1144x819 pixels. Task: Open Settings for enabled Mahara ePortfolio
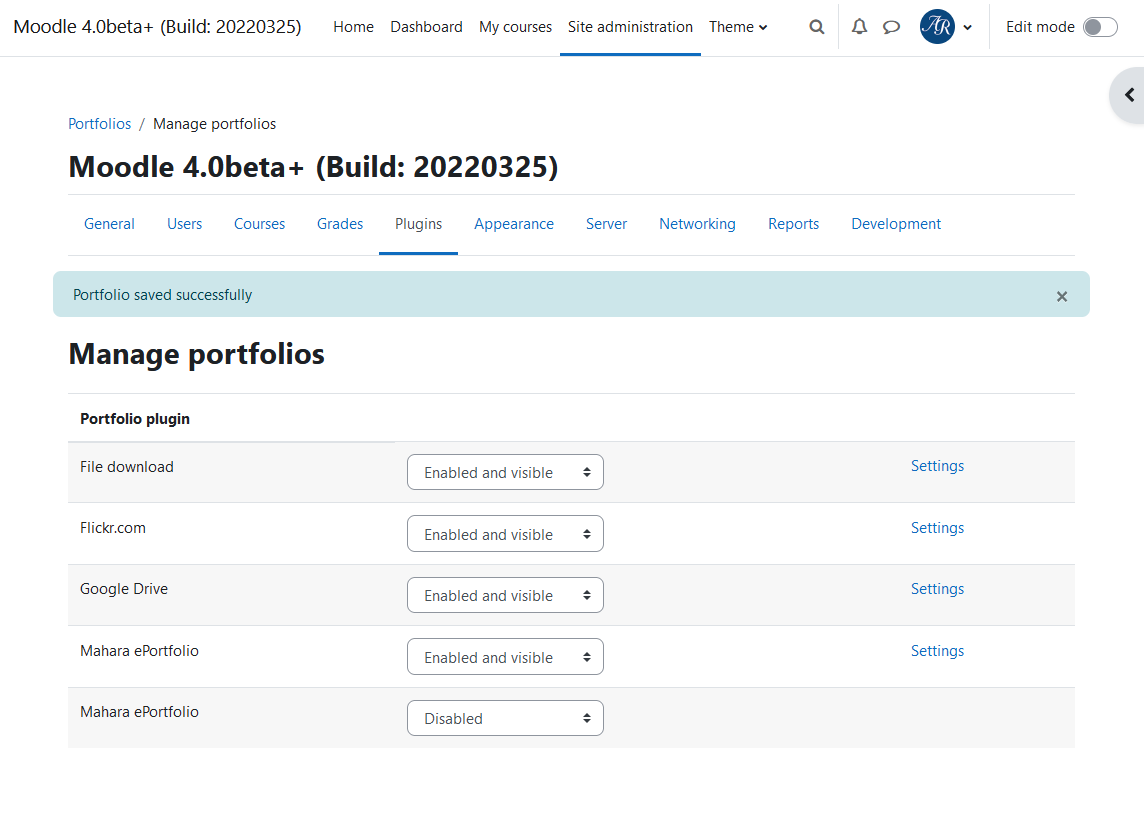pos(937,651)
